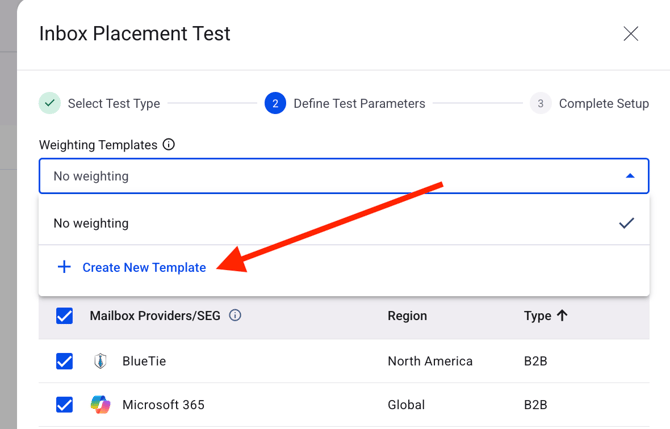Click the green checkmark step one icon

point(50,103)
